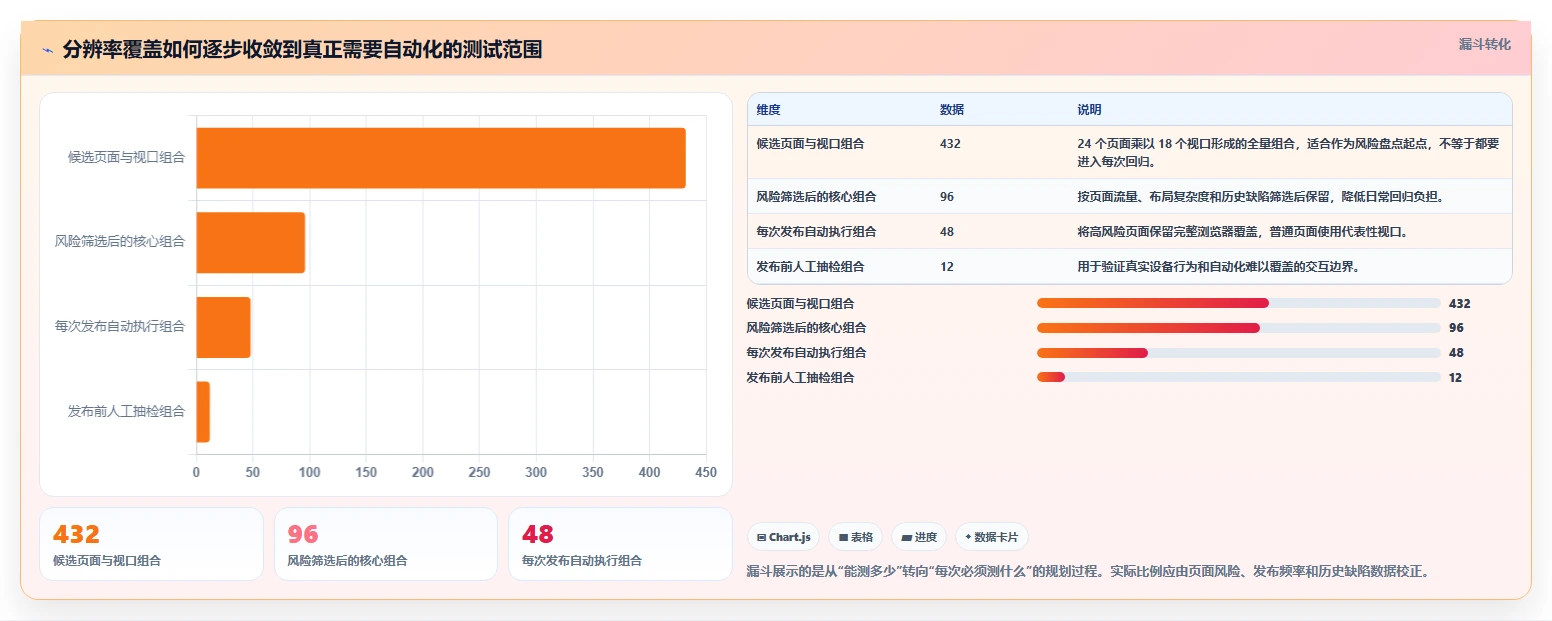This screenshot has width=1552, height=621.
Task: Select the Chart.js chip
Action: 783,537
